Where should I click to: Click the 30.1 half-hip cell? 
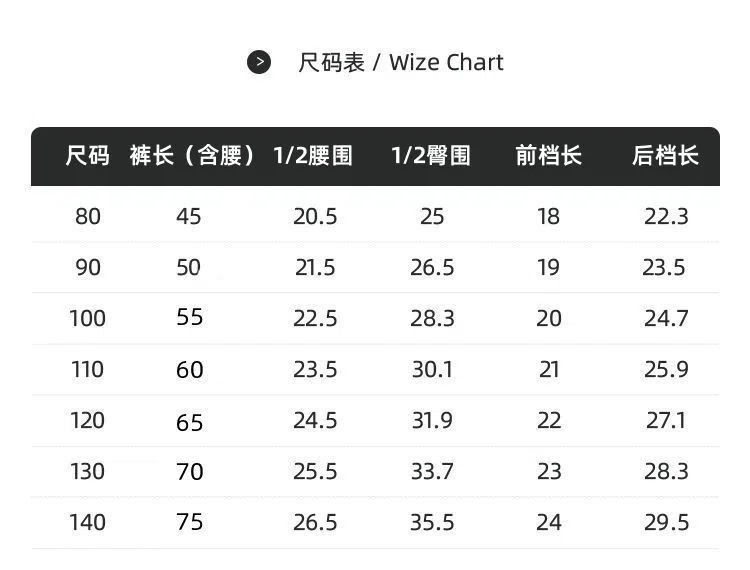432,369
